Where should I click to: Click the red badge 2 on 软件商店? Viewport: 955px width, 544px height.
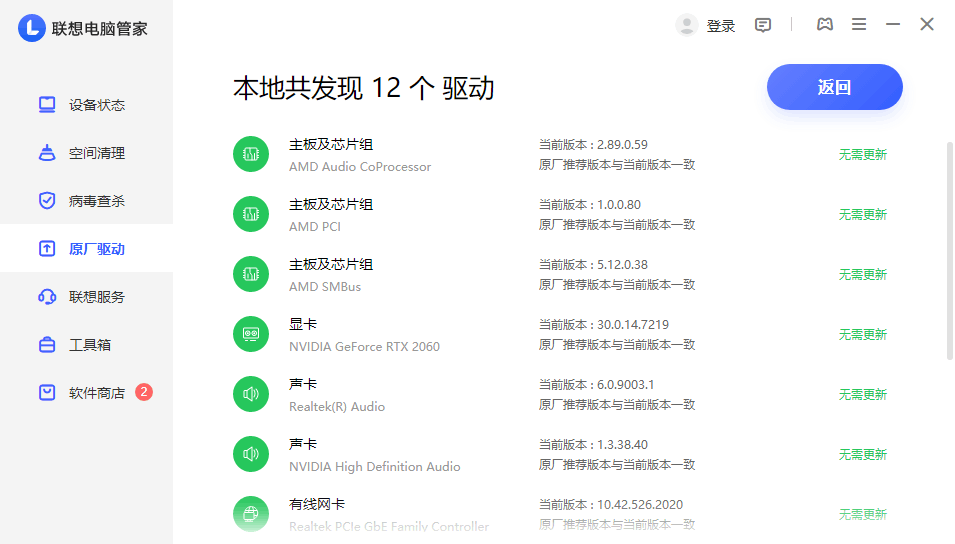[x=144, y=392]
